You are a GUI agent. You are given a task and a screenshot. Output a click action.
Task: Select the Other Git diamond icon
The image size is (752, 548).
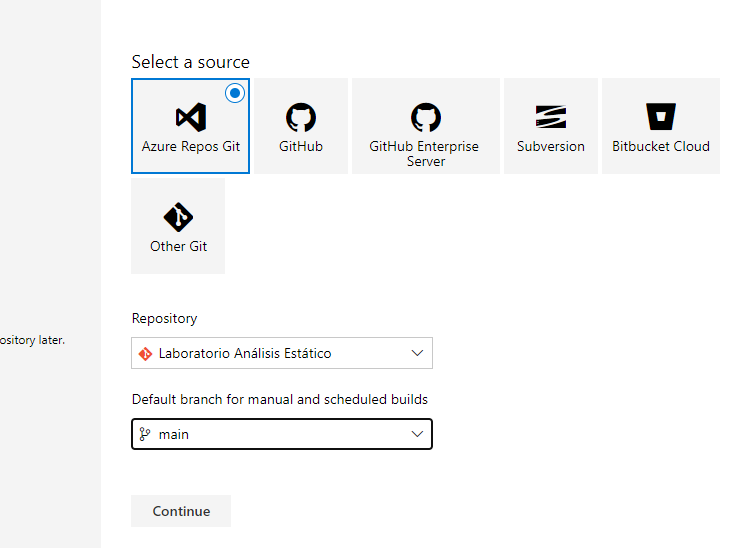(178, 217)
